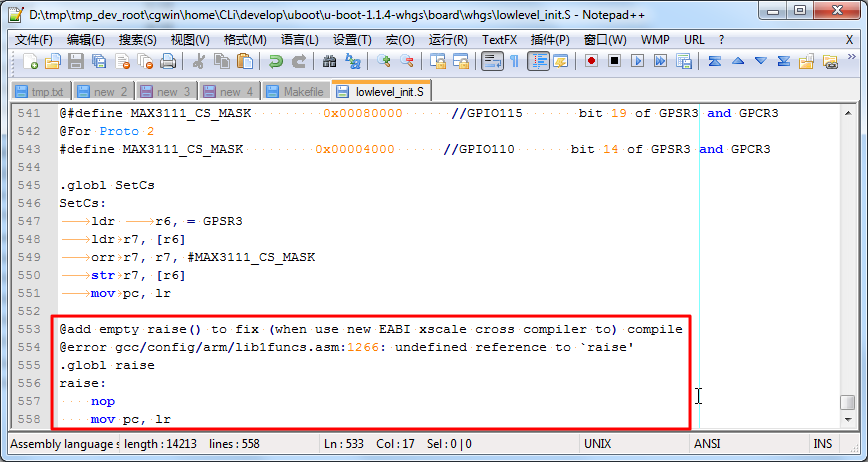Image resolution: width=868 pixels, height=462 pixels.
Task: Click the vertical scrollbar up arrow
Action: [x=848, y=113]
